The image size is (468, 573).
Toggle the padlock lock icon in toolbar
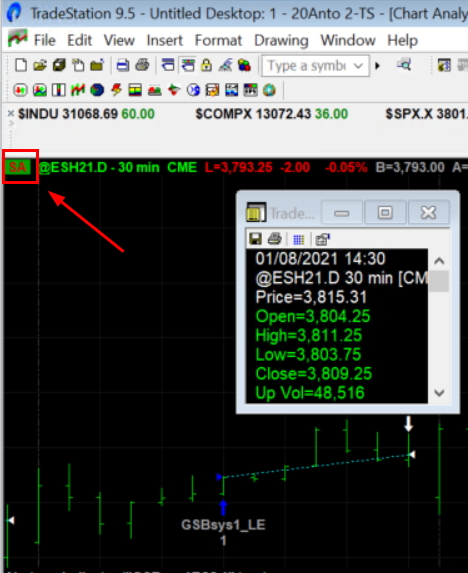tap(207, 66)
